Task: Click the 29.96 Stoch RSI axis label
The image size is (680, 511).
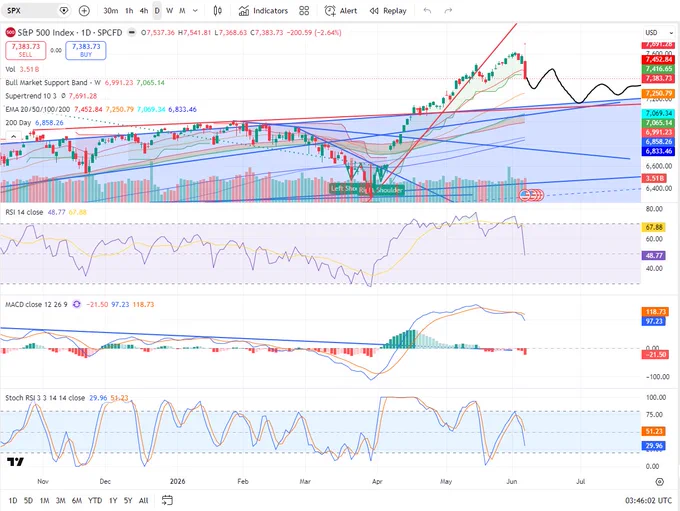Action: (654, 445)
